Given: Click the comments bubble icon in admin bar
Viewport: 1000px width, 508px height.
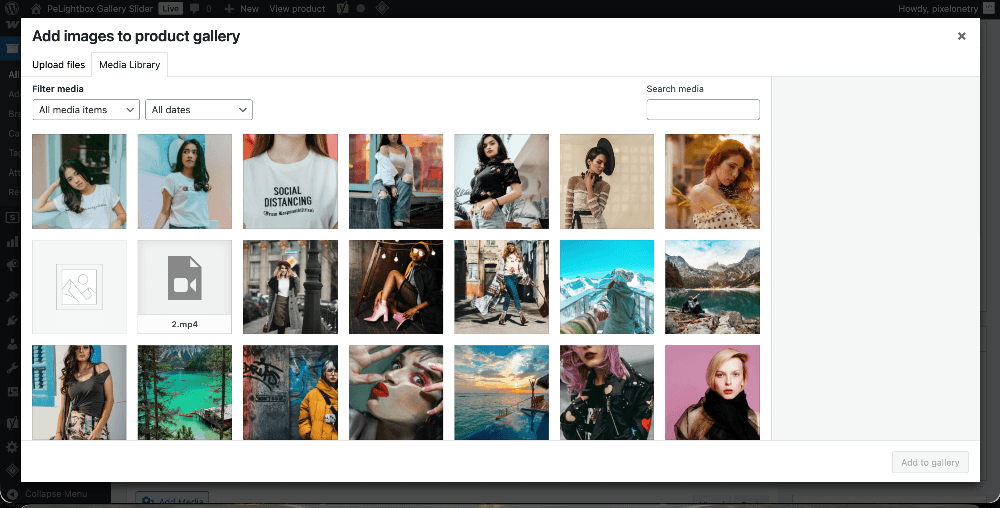Looking at the screenshot, I should point(194,8).
